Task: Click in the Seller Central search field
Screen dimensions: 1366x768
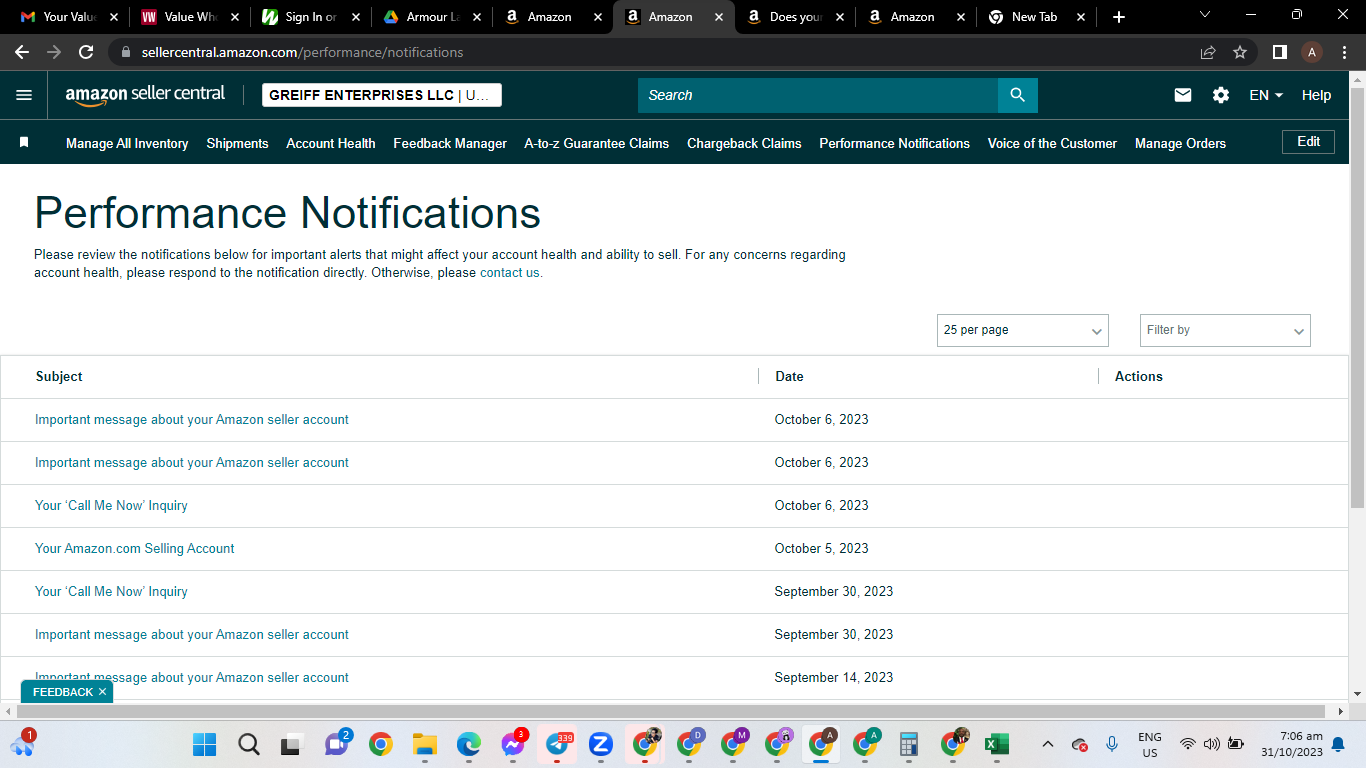Action: [818, 95]
